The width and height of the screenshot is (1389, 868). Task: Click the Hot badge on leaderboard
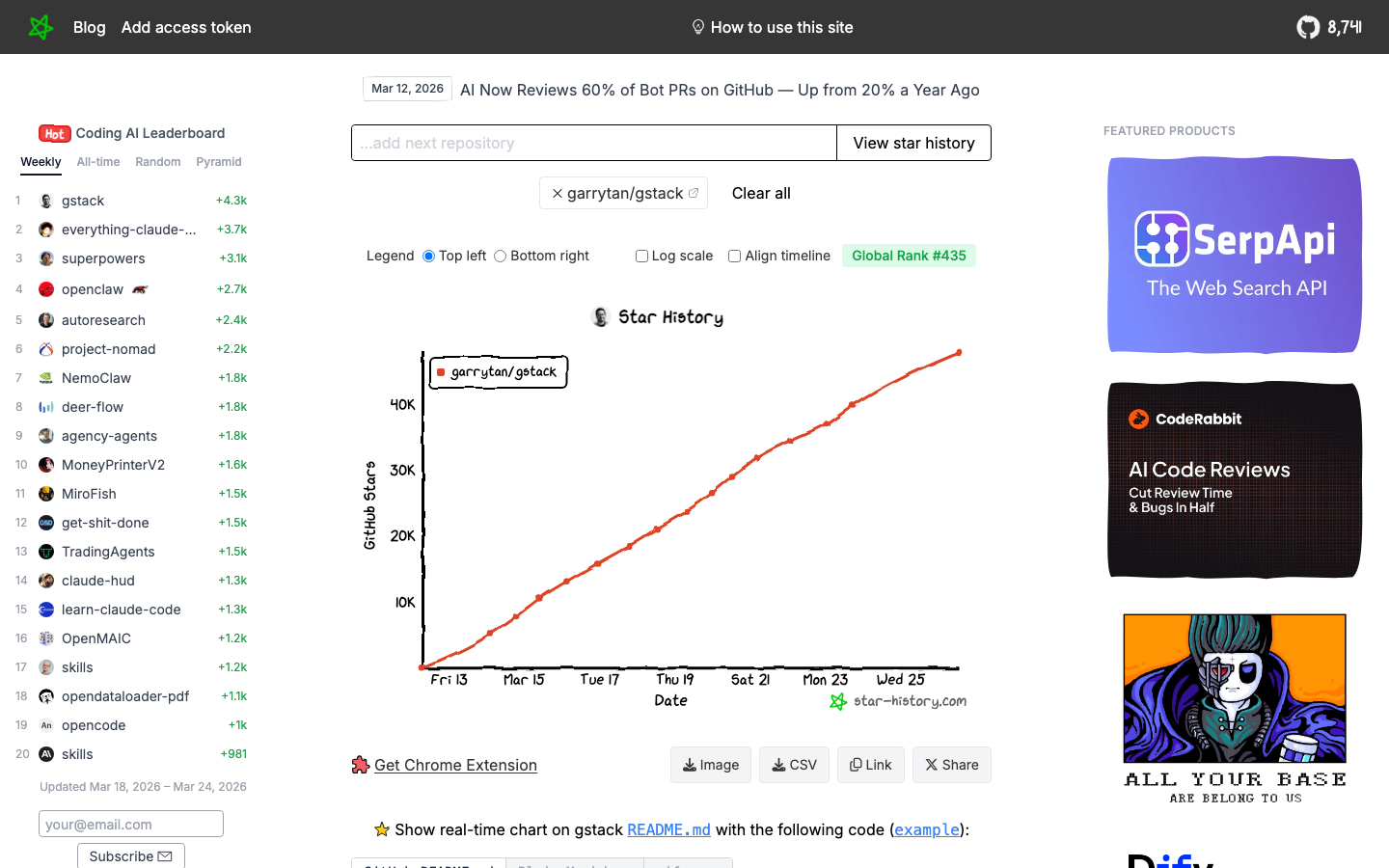point(55,133)
